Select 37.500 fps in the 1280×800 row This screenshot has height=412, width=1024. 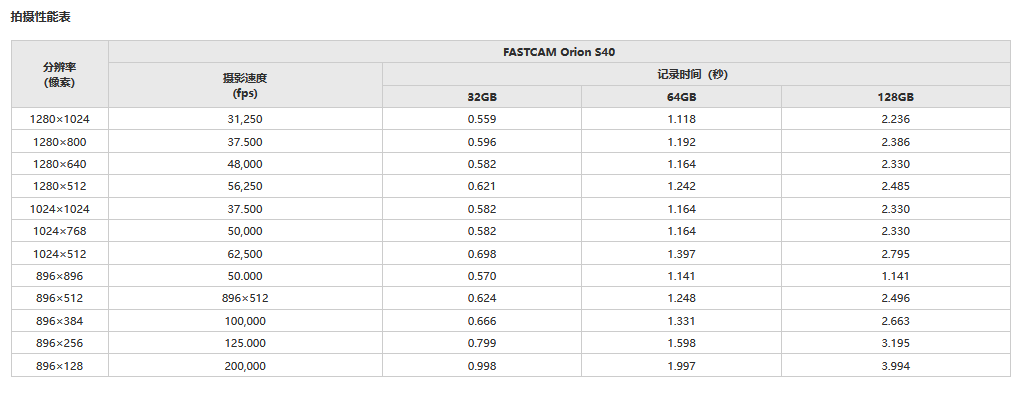point(245,142)
